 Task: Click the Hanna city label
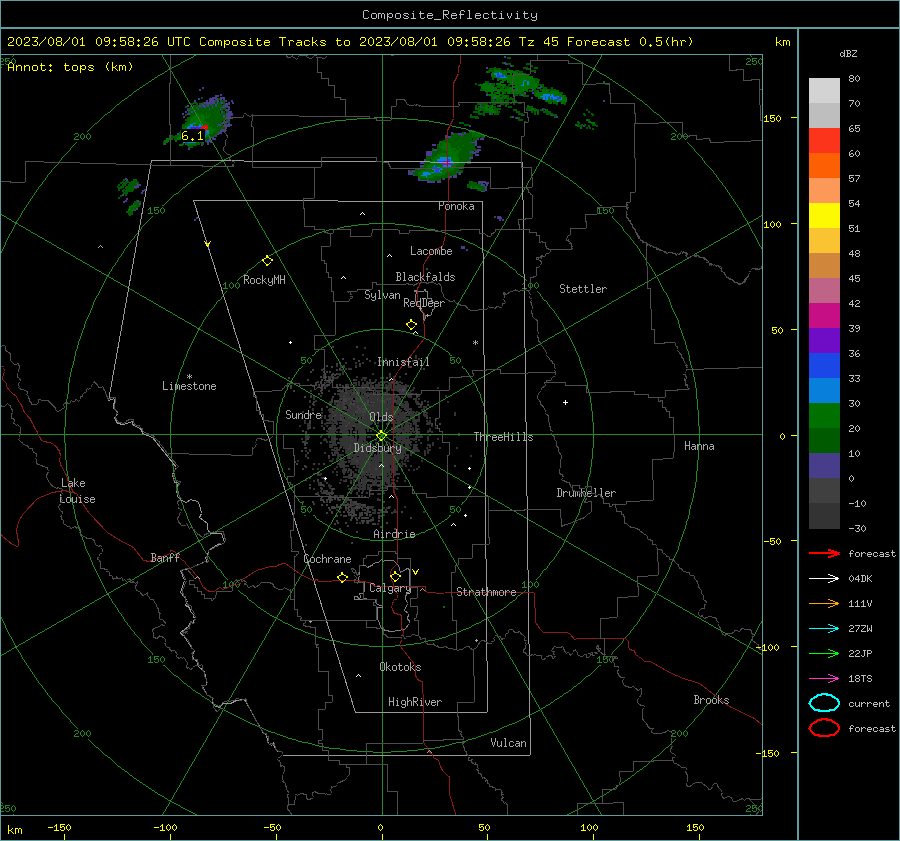699,446
